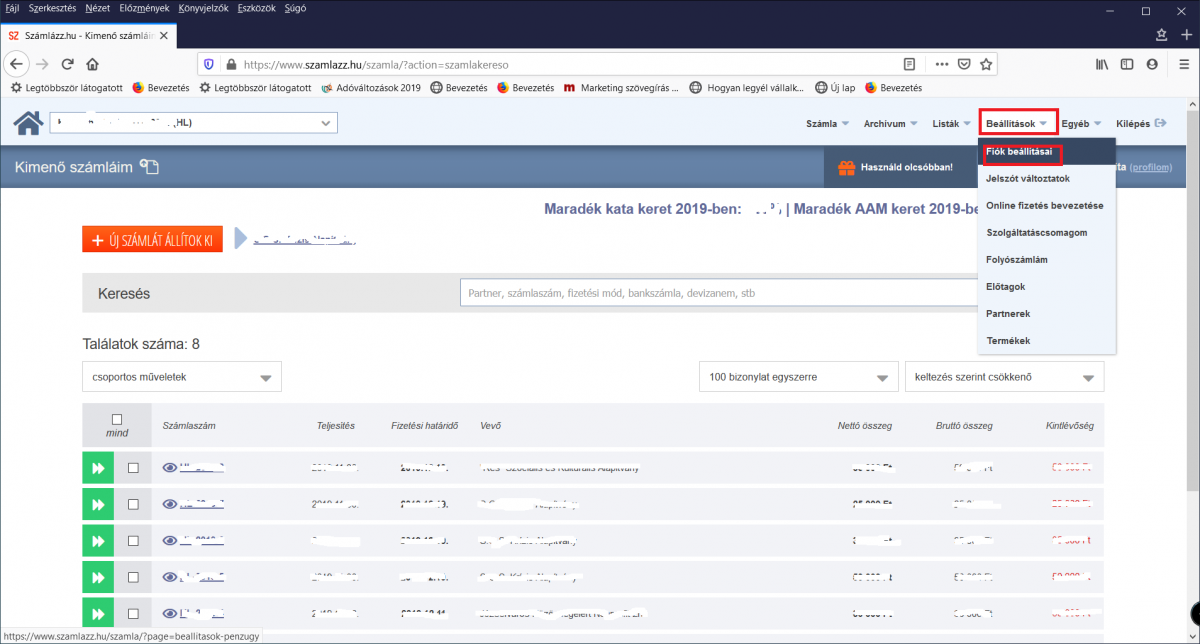
Task: Click the Kilépés logout link
Action: [x=1141, y=124]
